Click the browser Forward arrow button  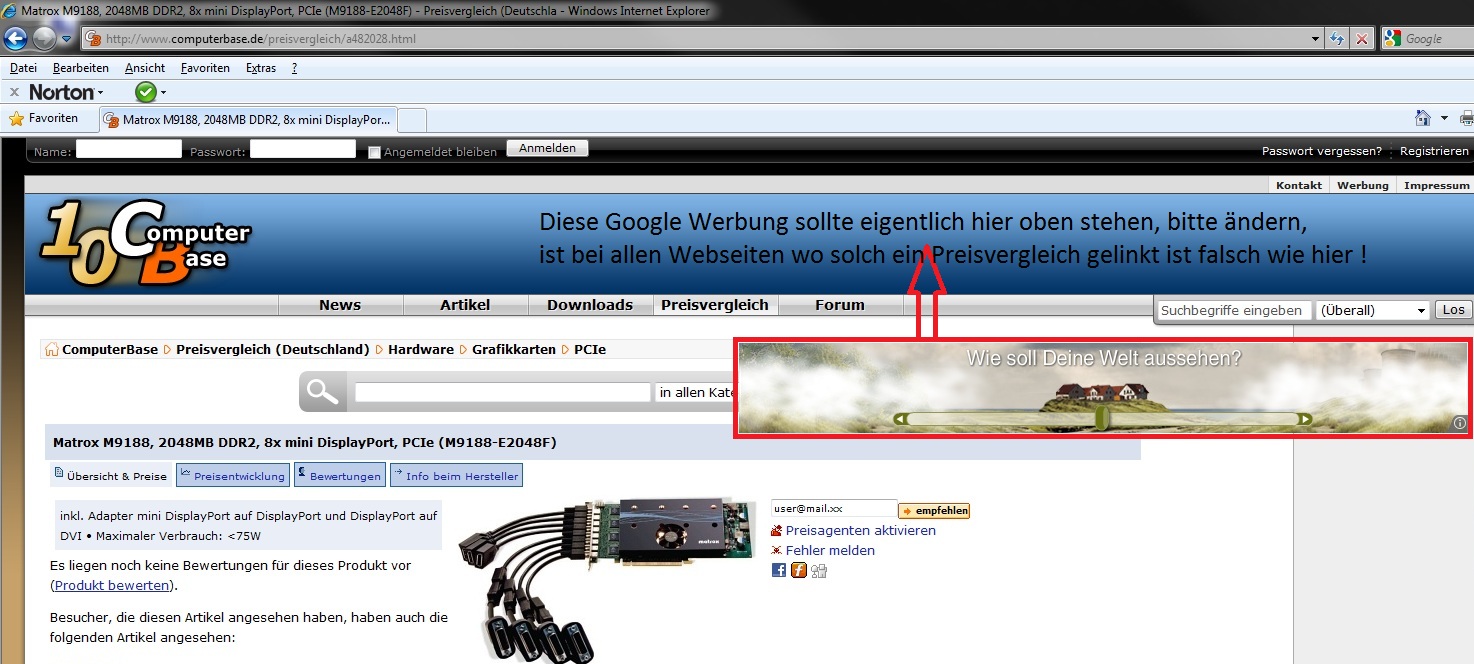point(44,39)
